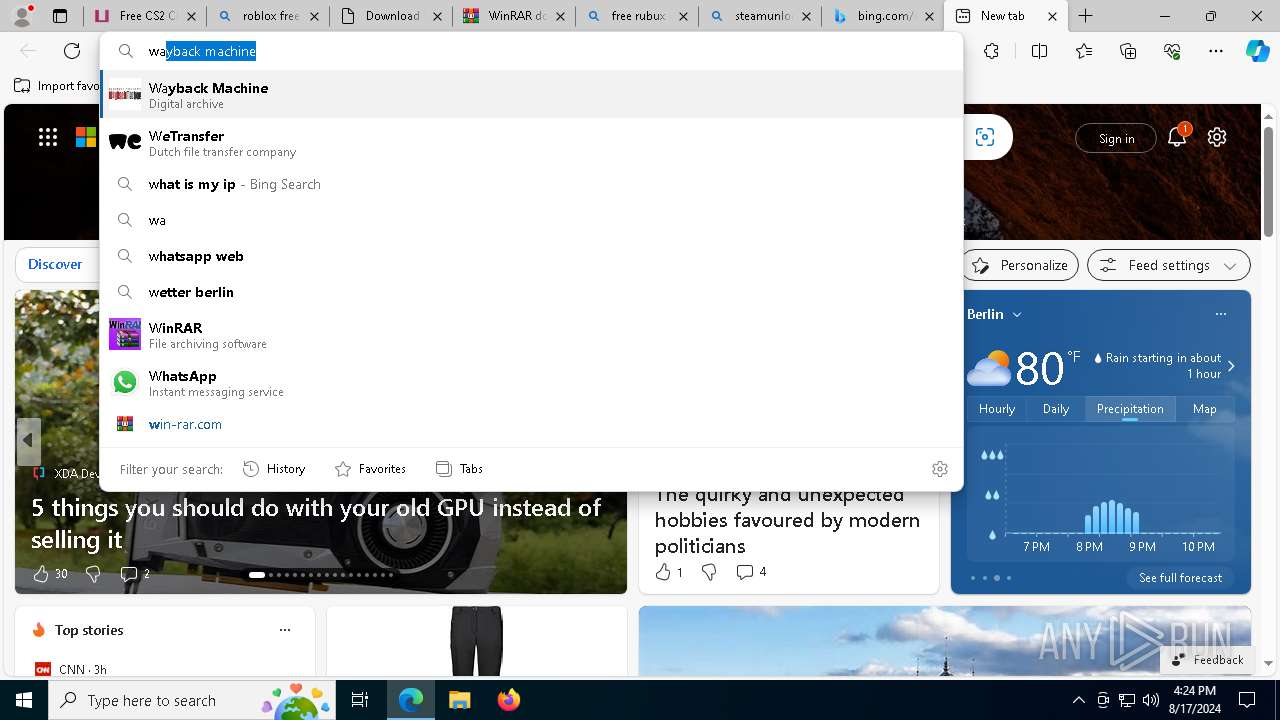The image size is (1280, 720).
Task: Show hidden system tray icons
Action: tap(1078, 700)
